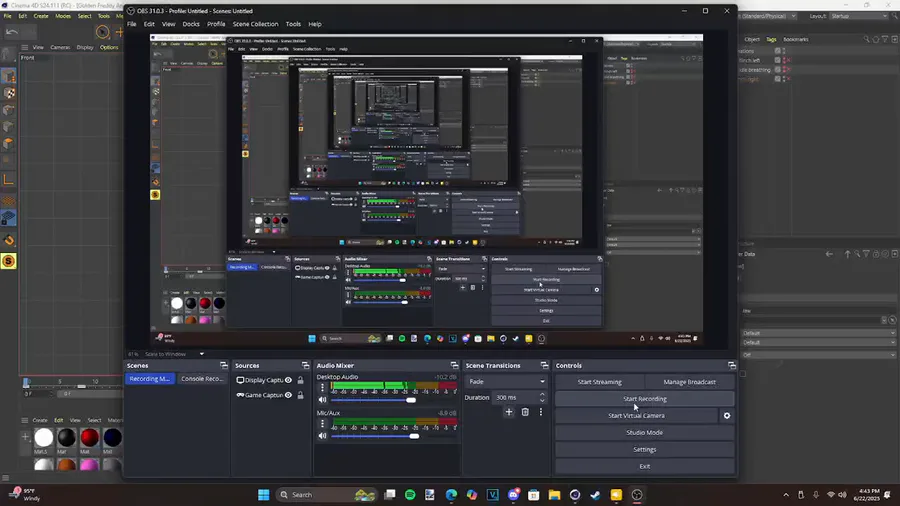This screenshot has height=506, width=900.
Task: Toggle visibility of Display Capture source
Action: [288, 380]
